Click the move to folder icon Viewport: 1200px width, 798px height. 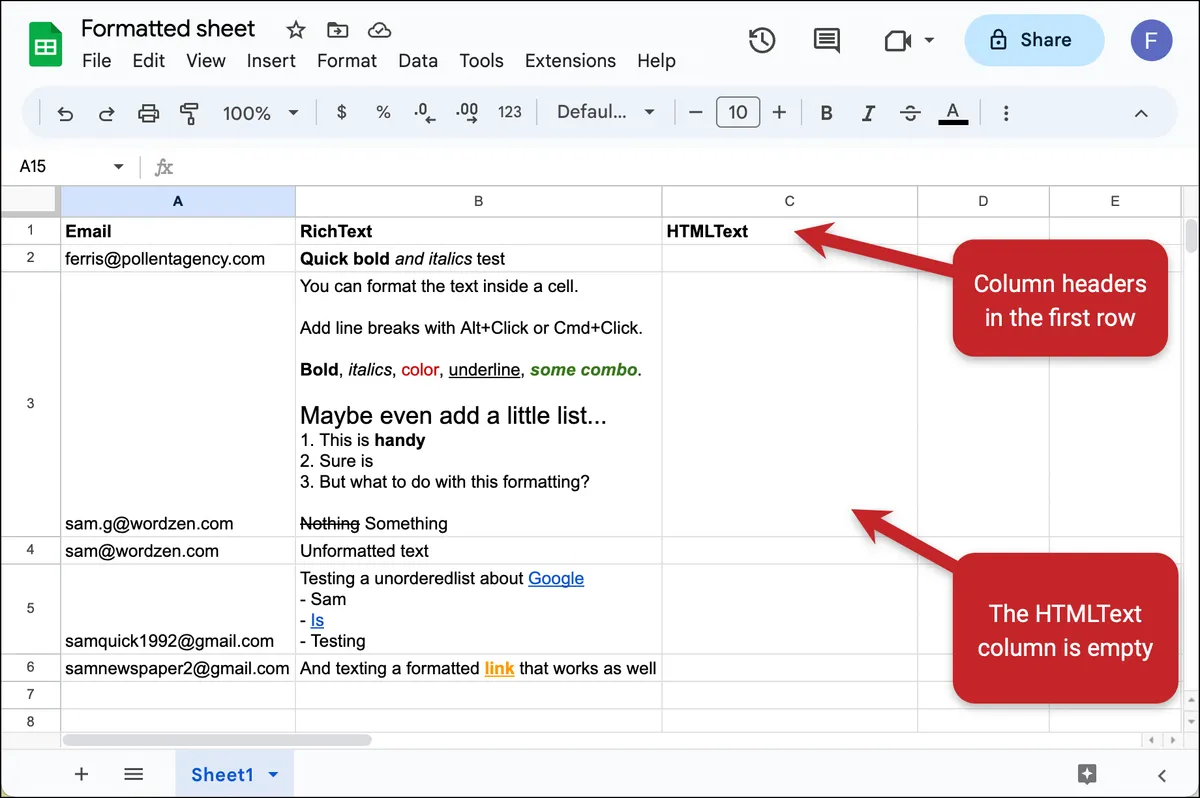click(x=338, y=29)
